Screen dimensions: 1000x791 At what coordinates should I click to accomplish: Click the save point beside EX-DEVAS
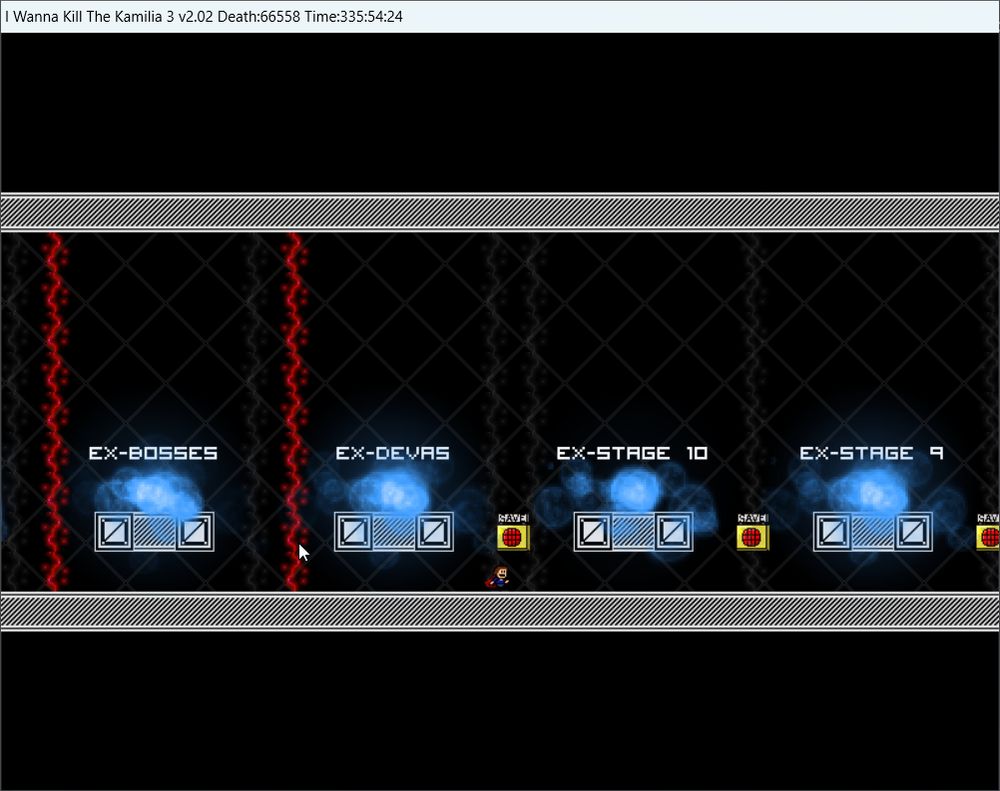(x=513, y=533)
